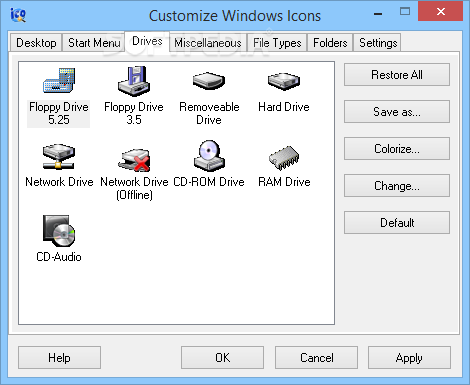470x385 pixels.
Task: Click the 'Floppy Drive 5.25' label text
Action: pyautogui.click(x=59, y=113)
